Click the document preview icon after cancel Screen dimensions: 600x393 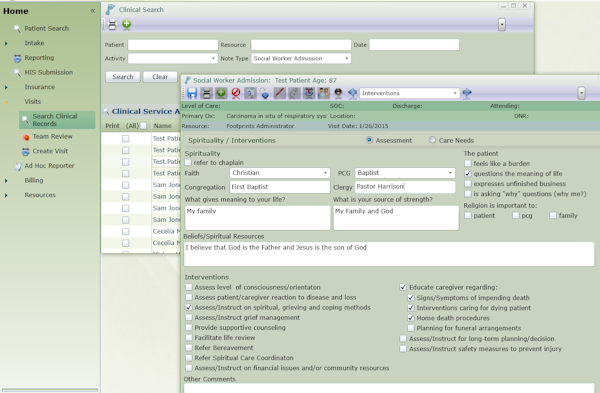point(250,93)
